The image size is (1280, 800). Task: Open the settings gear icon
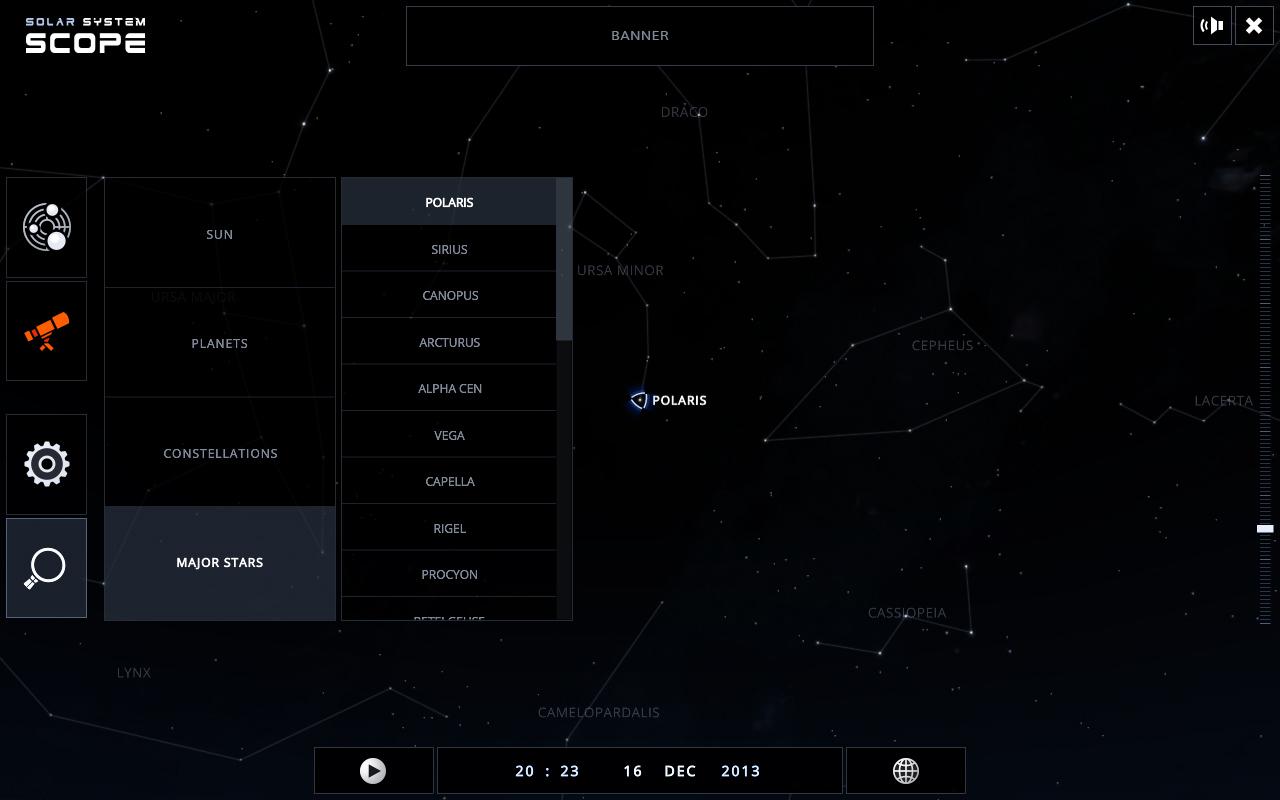[46, 464]
